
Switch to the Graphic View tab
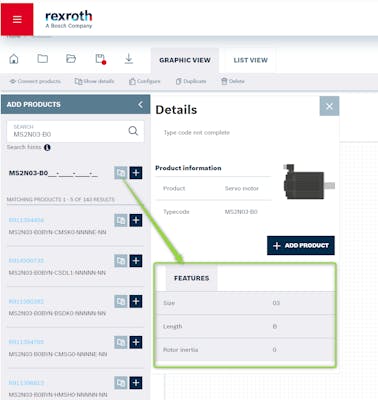pos(185,60)
